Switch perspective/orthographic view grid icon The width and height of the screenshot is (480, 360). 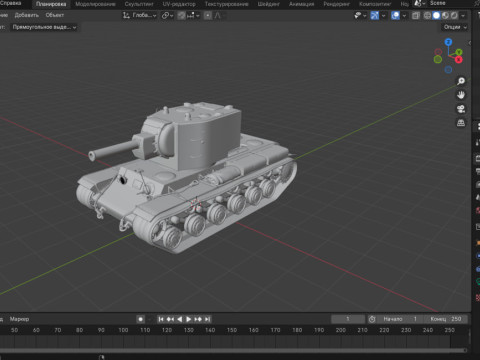tap(461, 123)
